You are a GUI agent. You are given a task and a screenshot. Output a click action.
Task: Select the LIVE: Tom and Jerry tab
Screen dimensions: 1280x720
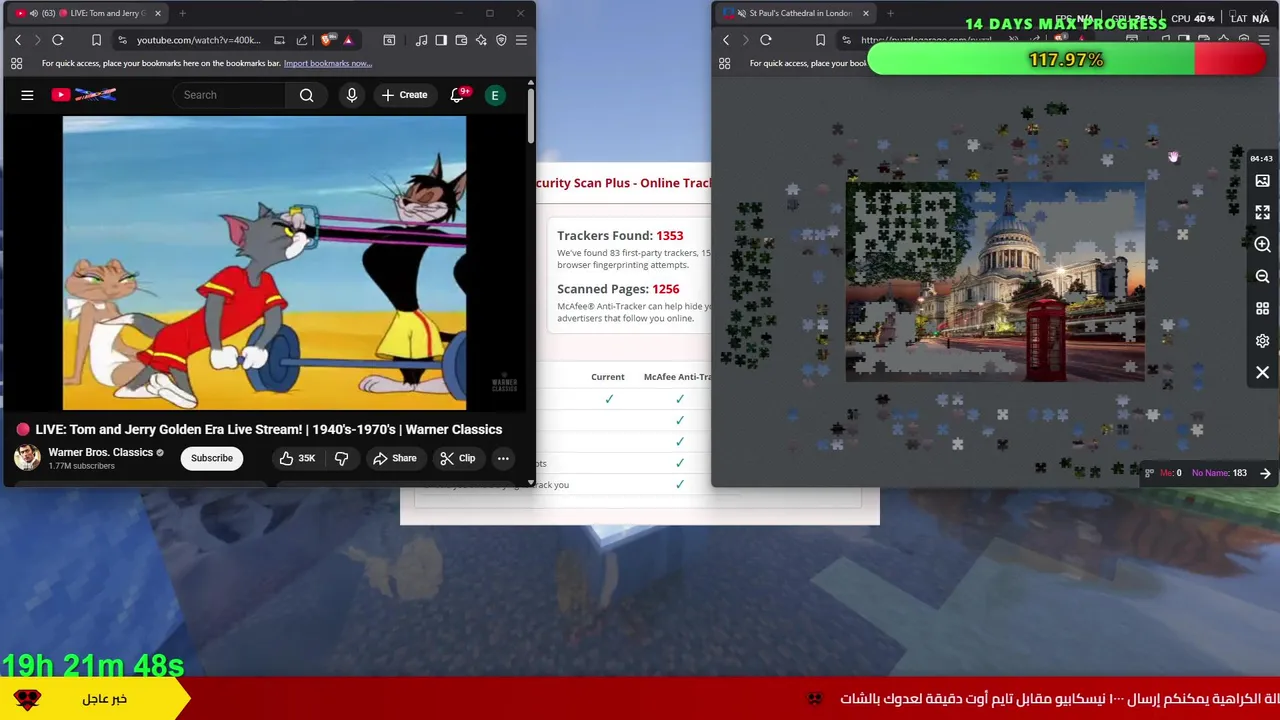coord(88,13)
